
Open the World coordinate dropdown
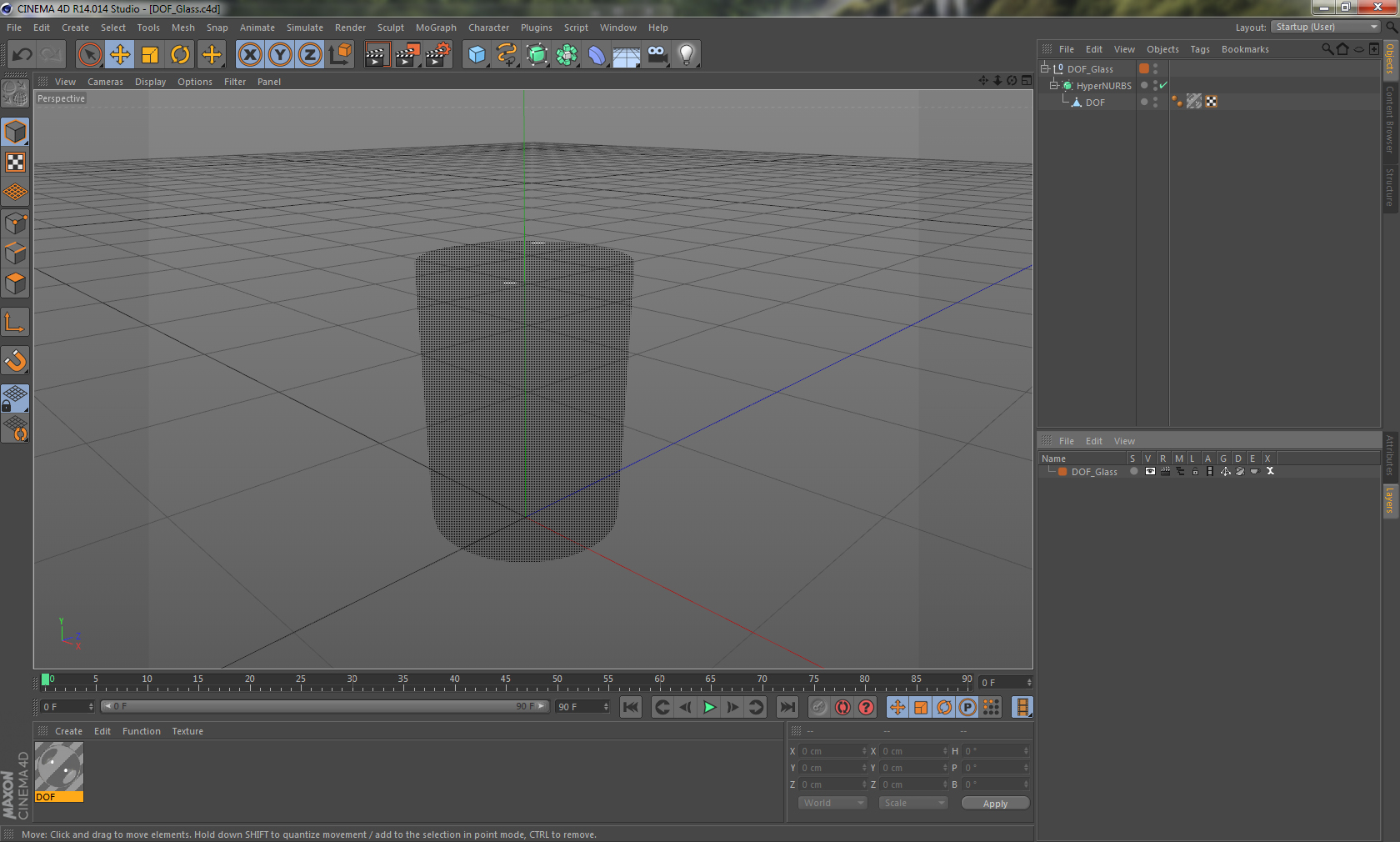832,803
